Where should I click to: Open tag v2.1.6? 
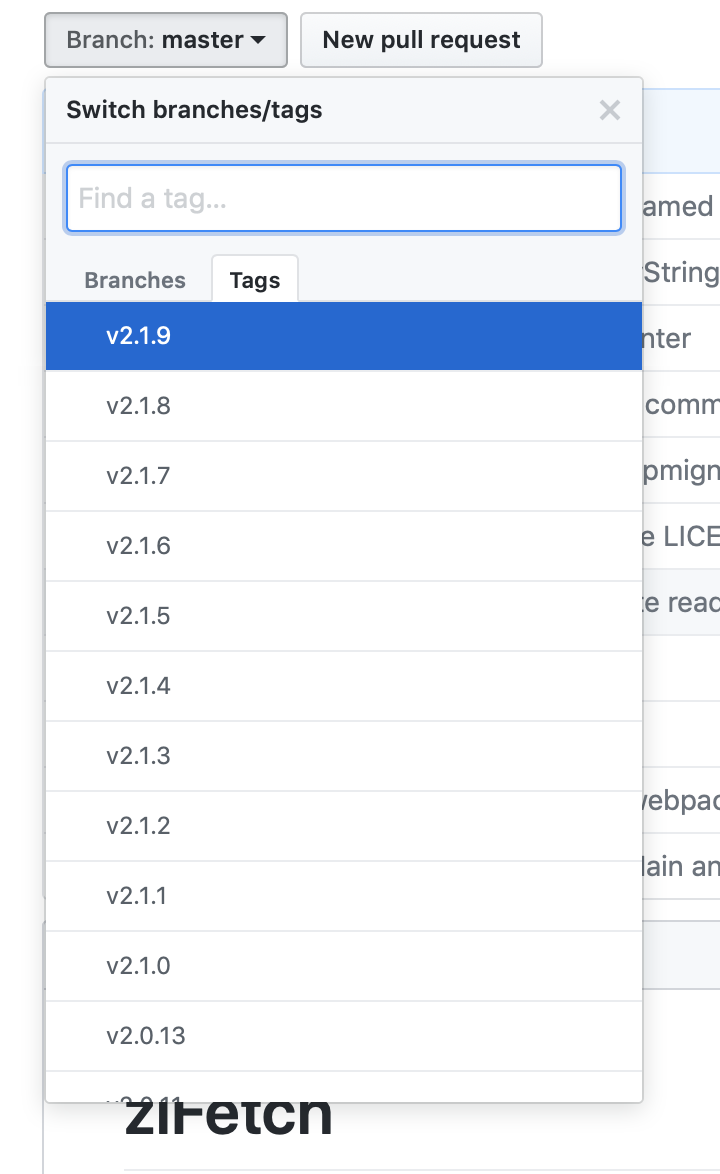coord(344,546)
